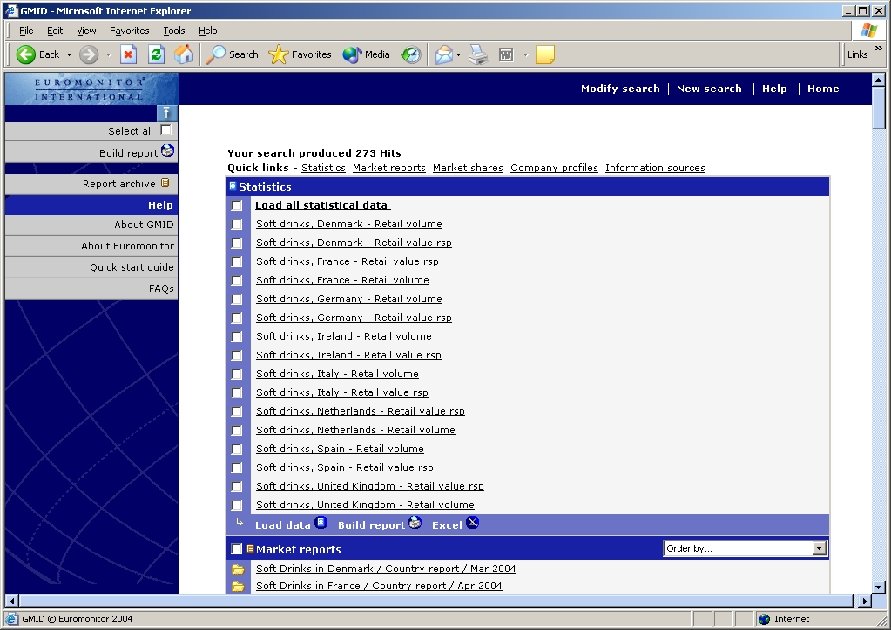Open the Information sources quick link
This screenshot has height=630, width=891.
coord(655,168)
